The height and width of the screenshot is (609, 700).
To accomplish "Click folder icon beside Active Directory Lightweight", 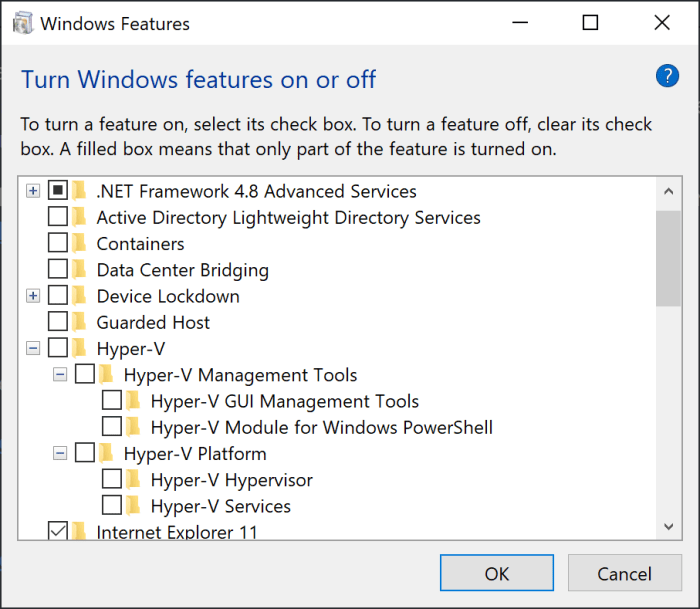I will point(79,217).
